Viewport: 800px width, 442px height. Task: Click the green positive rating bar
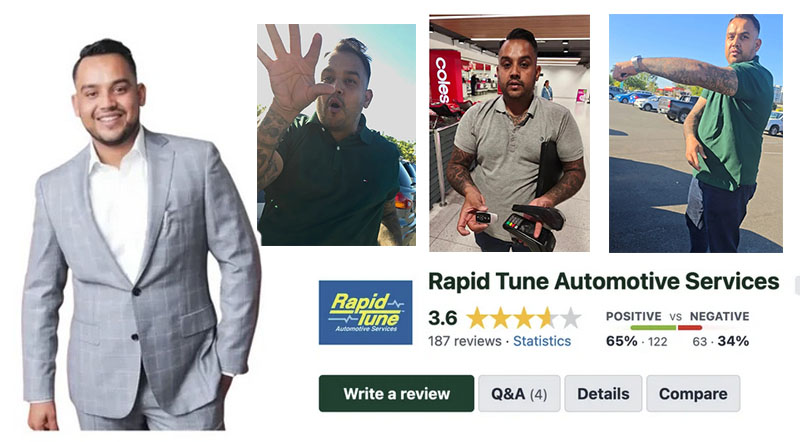(654, 328)
